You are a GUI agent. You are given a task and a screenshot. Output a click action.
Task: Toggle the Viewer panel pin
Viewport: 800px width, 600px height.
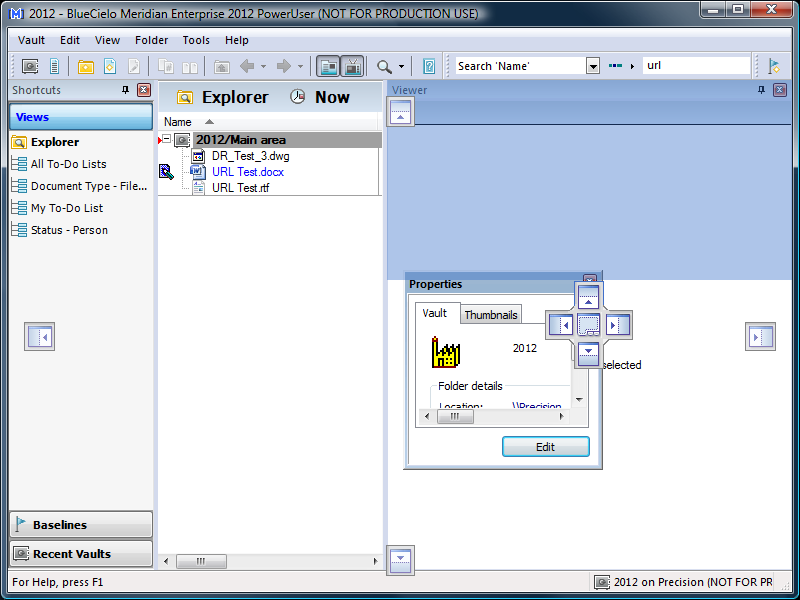[x=761, y=90]
